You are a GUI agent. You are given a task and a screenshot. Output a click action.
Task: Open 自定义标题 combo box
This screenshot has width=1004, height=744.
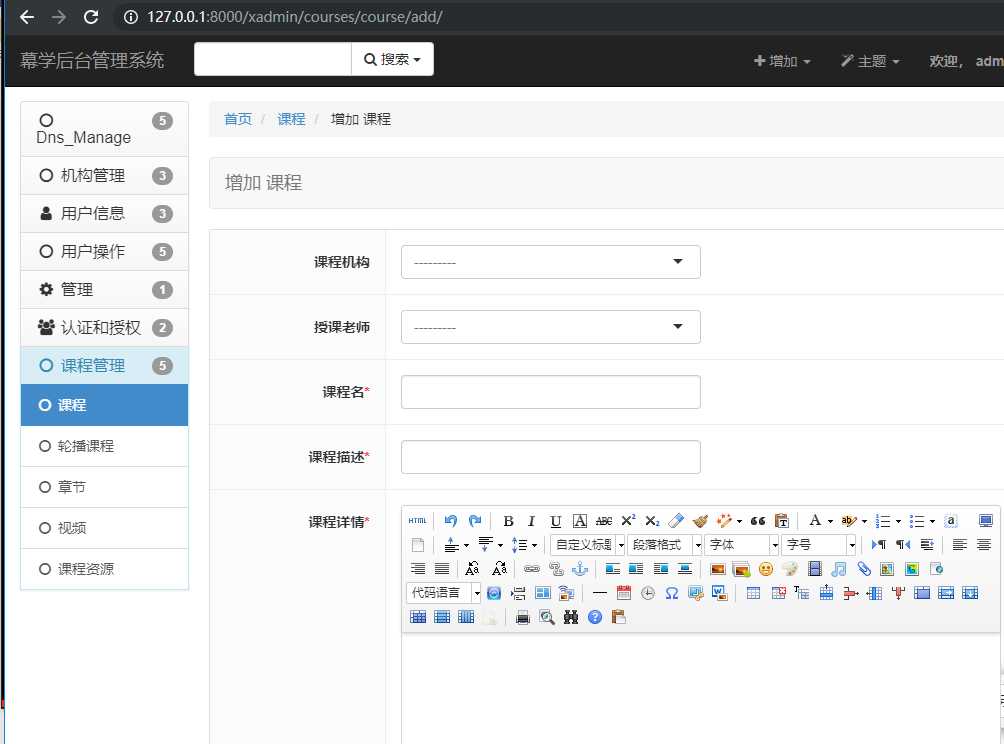[x=587, y=545]
